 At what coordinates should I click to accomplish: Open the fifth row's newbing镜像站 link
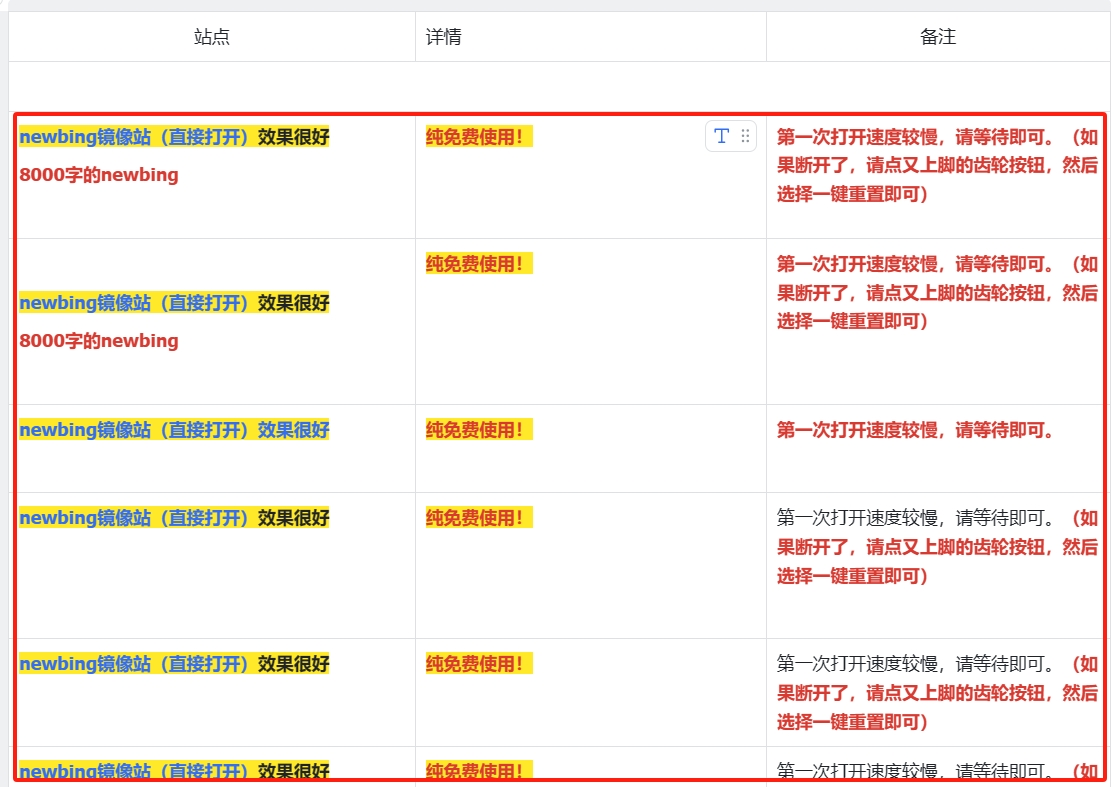click(134, 664)
